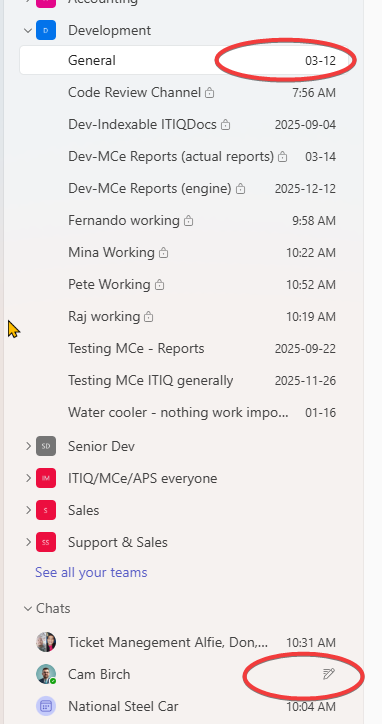Expand the Support & Sales team chevron
Image resolution: width=382 pixels, height=724 pixels.
[x=28, y=542]
